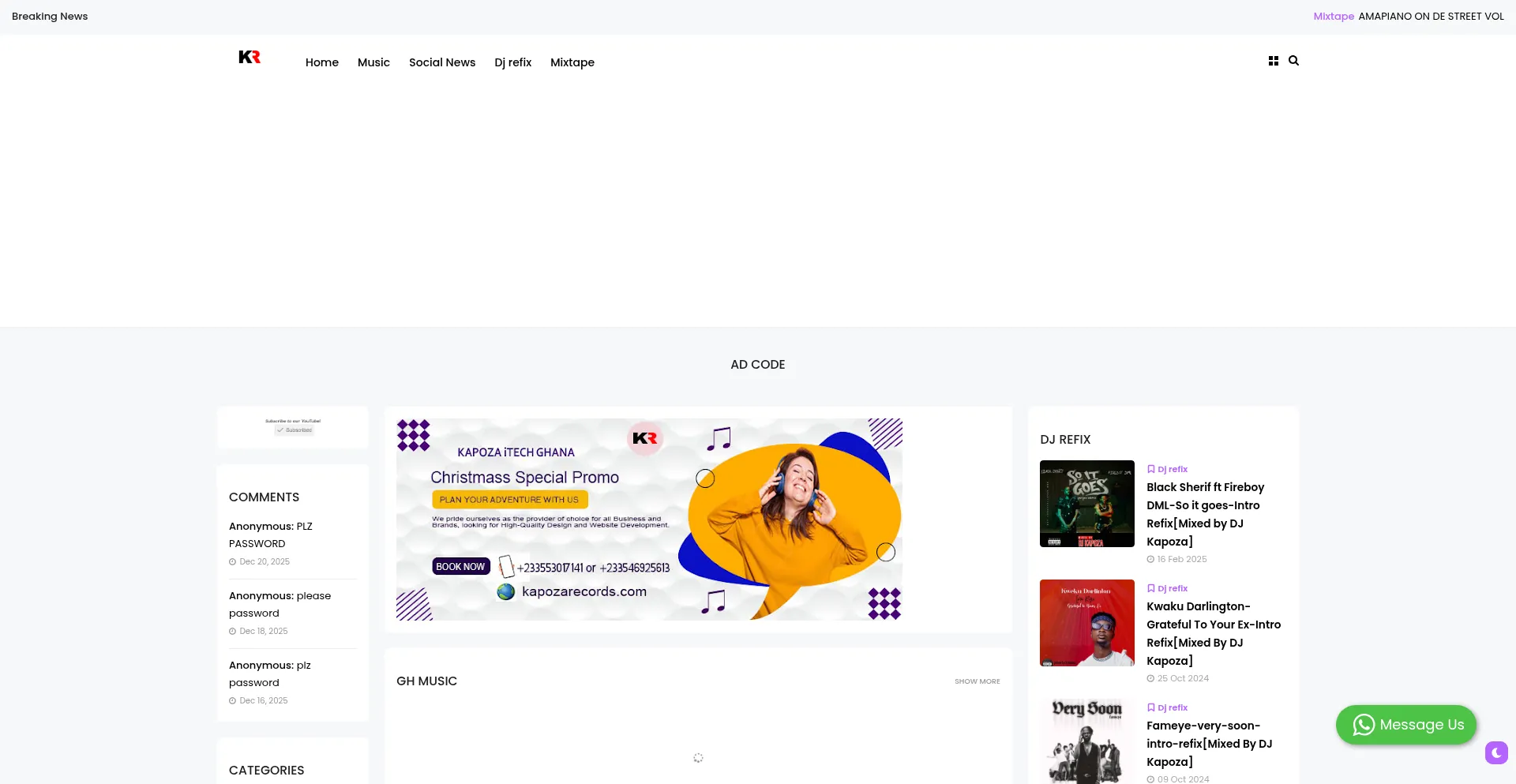Open the Fameye Very Soon thumbnail
Screen dimensions: 1516x784
point(1086,741)
